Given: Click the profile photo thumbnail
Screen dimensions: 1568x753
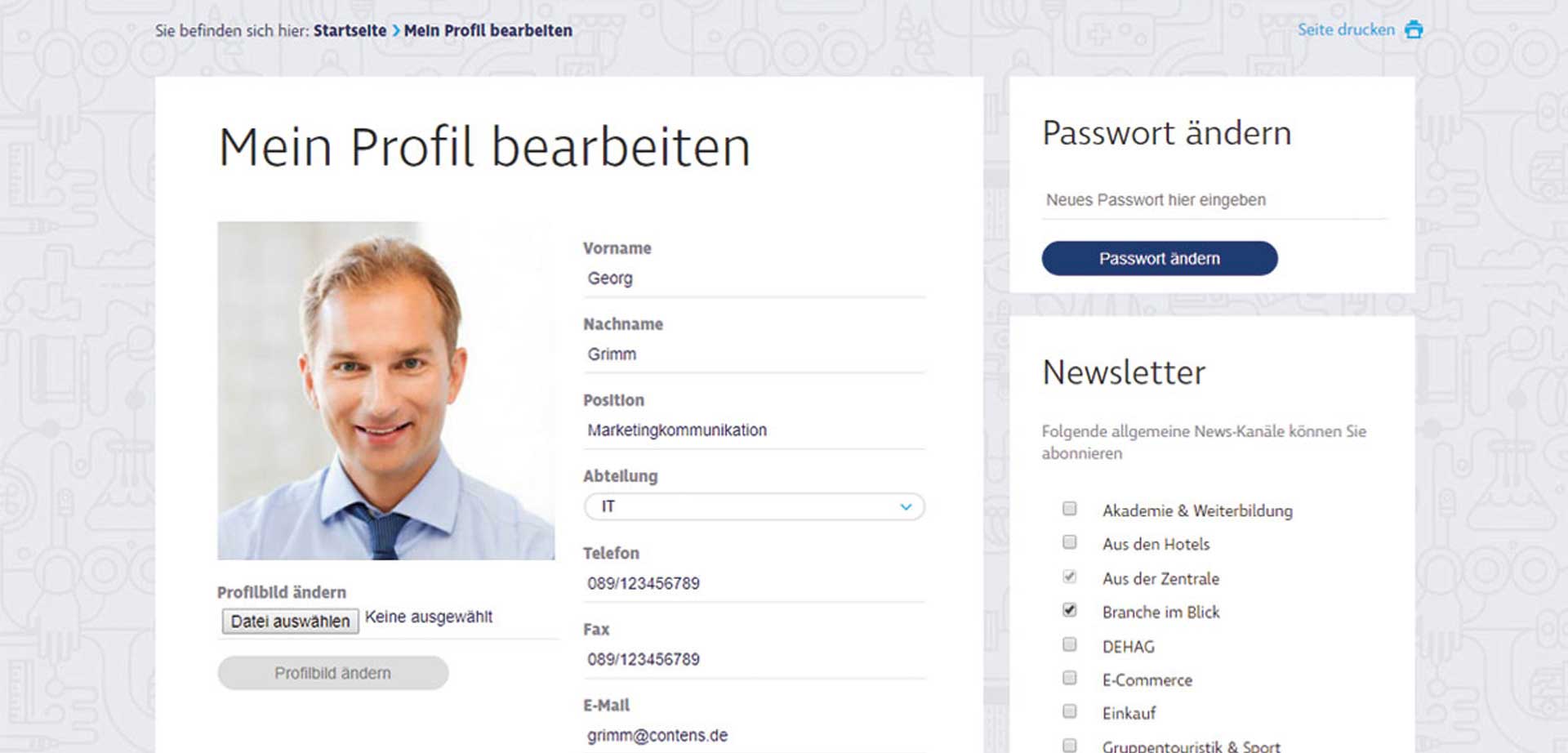Looking at the screenshot, I should [385, 390].
